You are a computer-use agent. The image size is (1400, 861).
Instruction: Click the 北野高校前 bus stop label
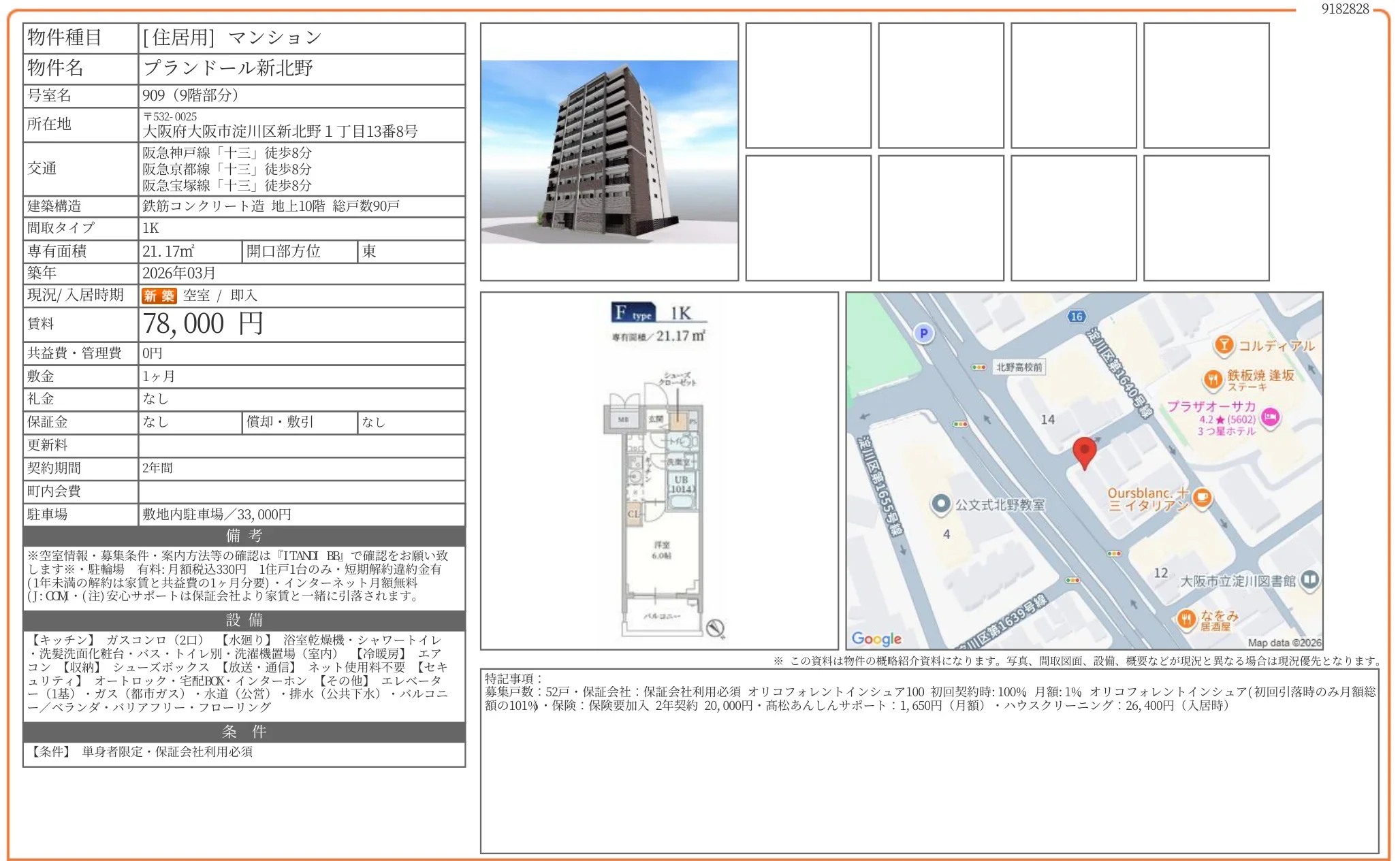pyautogui.click(x=1019, y=367)
